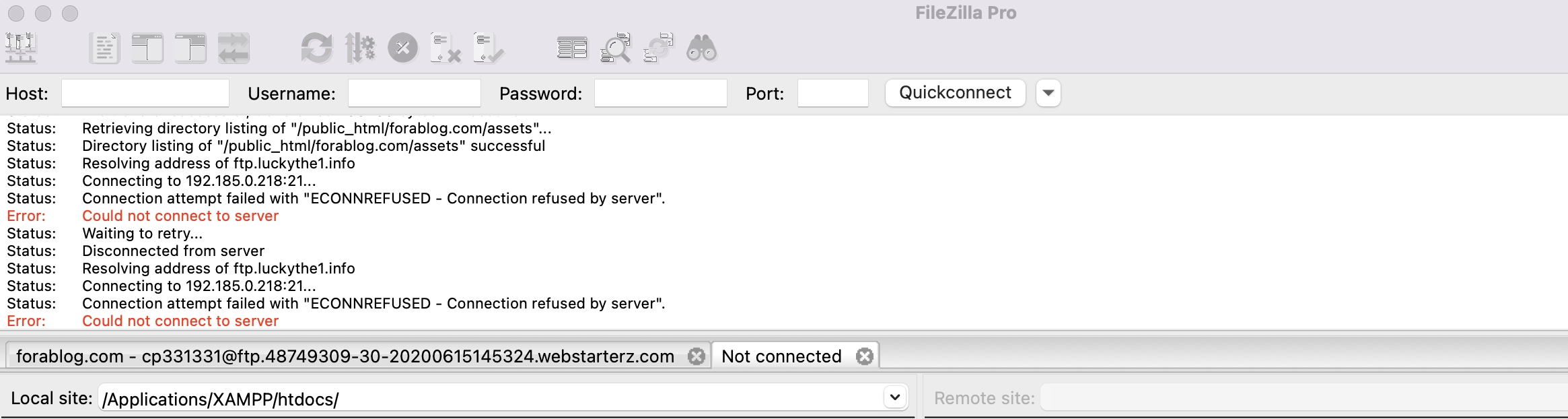The height and width of the screenshot is (419, 1568).
Task: Open Local site path dropdown
Action: (x=895, y=397)
